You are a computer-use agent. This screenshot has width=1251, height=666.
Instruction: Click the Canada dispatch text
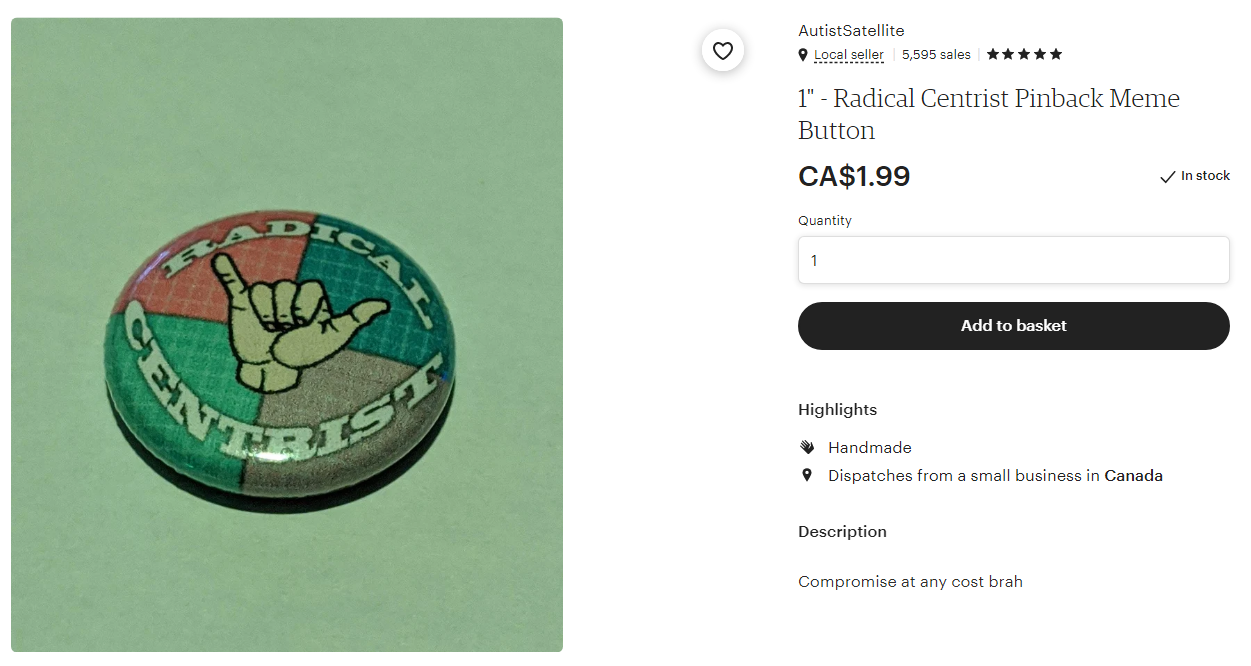(x=1133, y=476)
